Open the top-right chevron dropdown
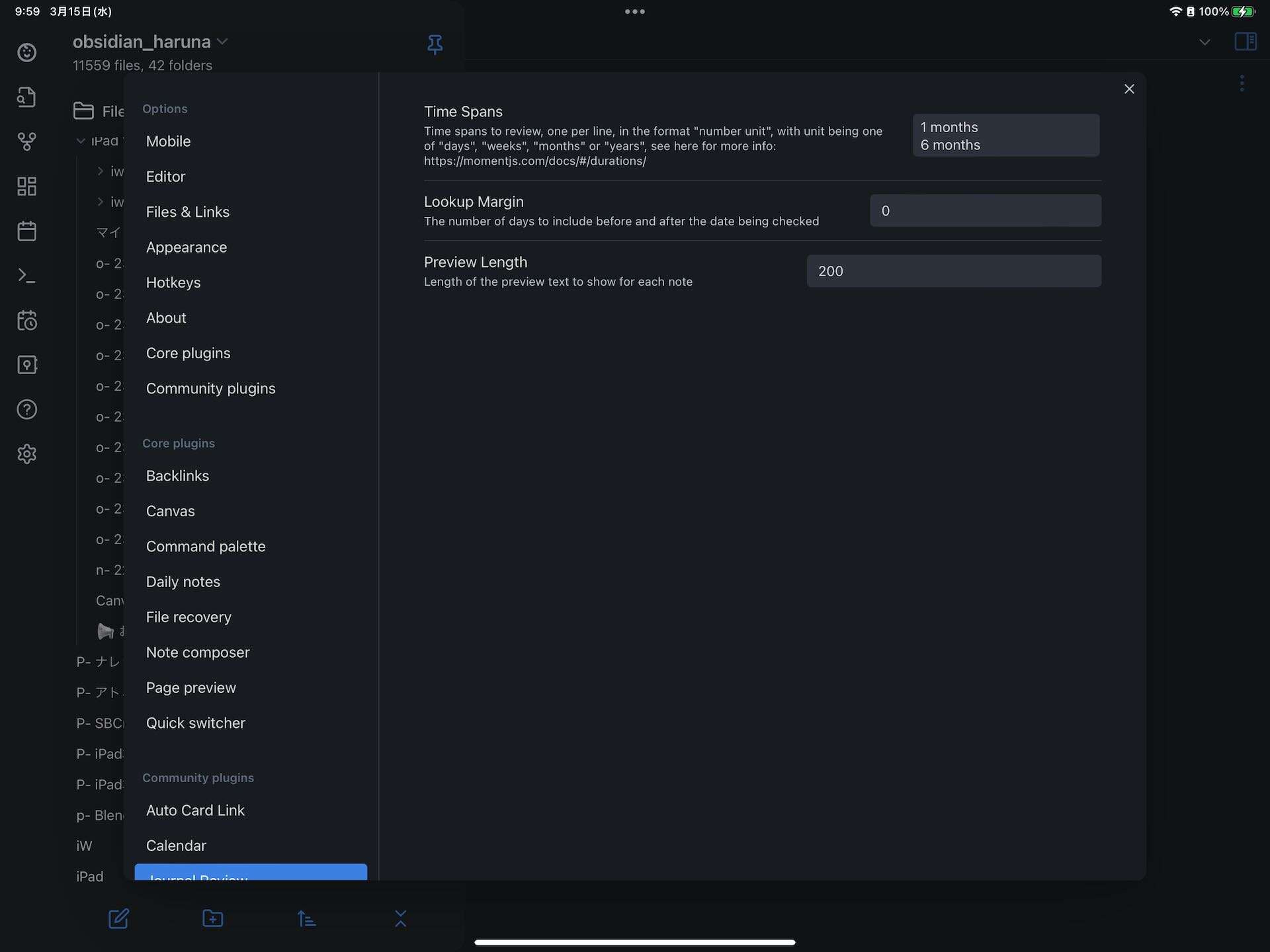 click(x=1205, y=42)
